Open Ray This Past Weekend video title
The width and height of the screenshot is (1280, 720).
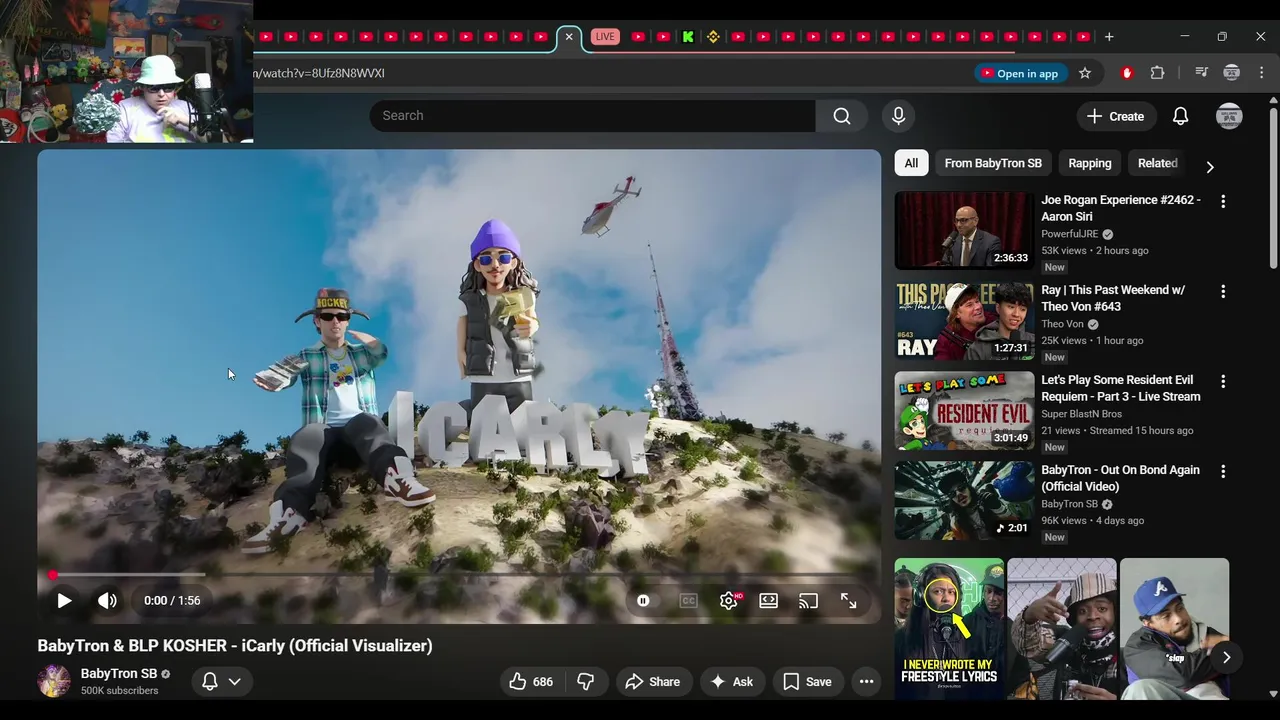[1113, 298]
